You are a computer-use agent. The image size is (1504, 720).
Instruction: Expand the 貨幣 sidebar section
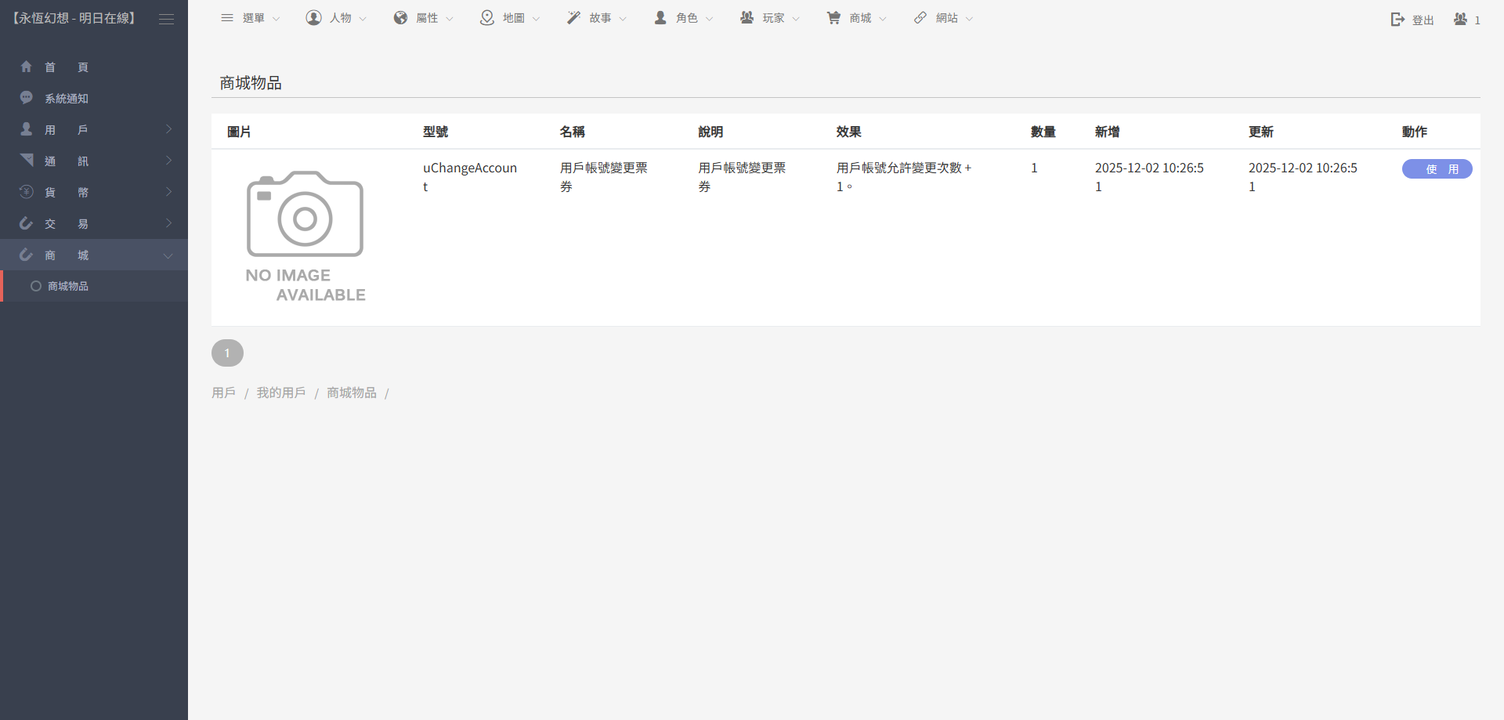click(x=94, y=192)
